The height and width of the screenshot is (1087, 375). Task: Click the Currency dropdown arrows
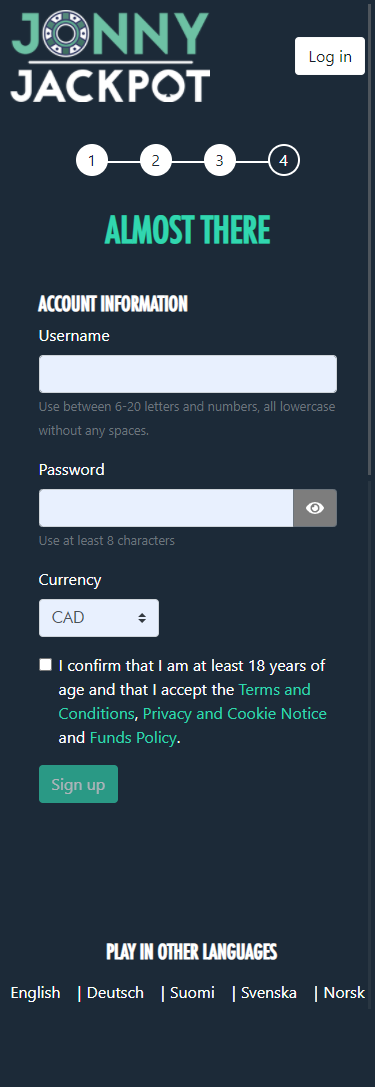[141, 618]
